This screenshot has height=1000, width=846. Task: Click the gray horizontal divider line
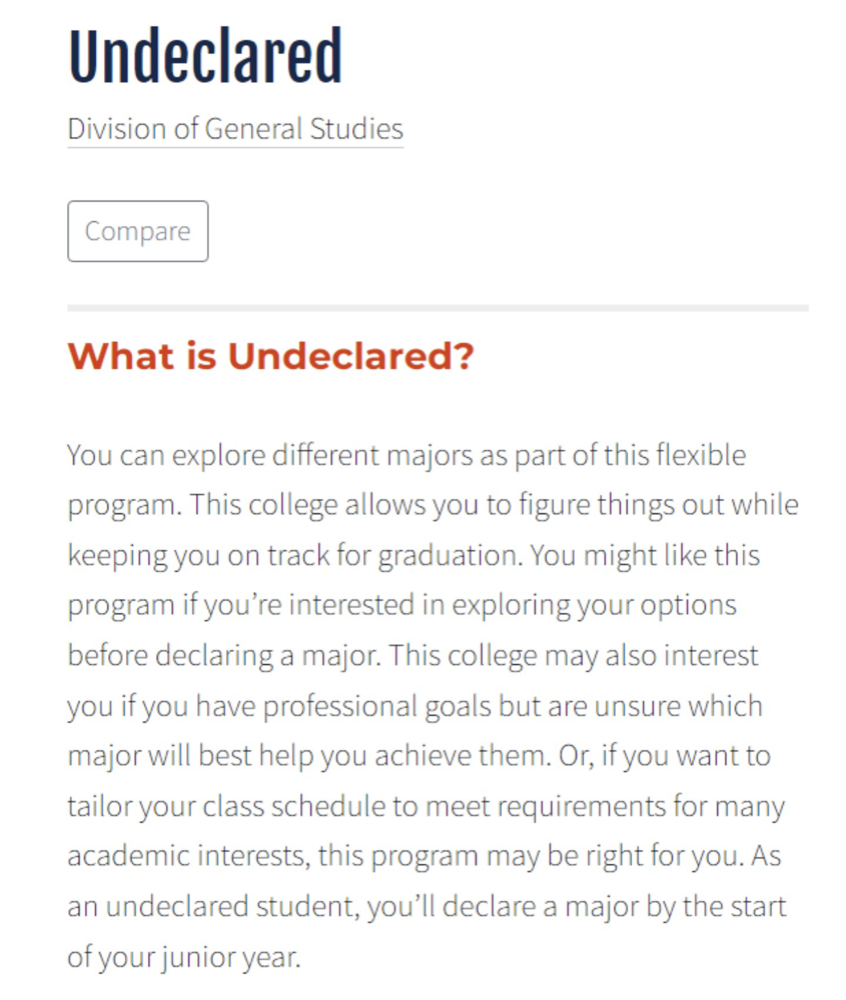[x=438, y=308]
